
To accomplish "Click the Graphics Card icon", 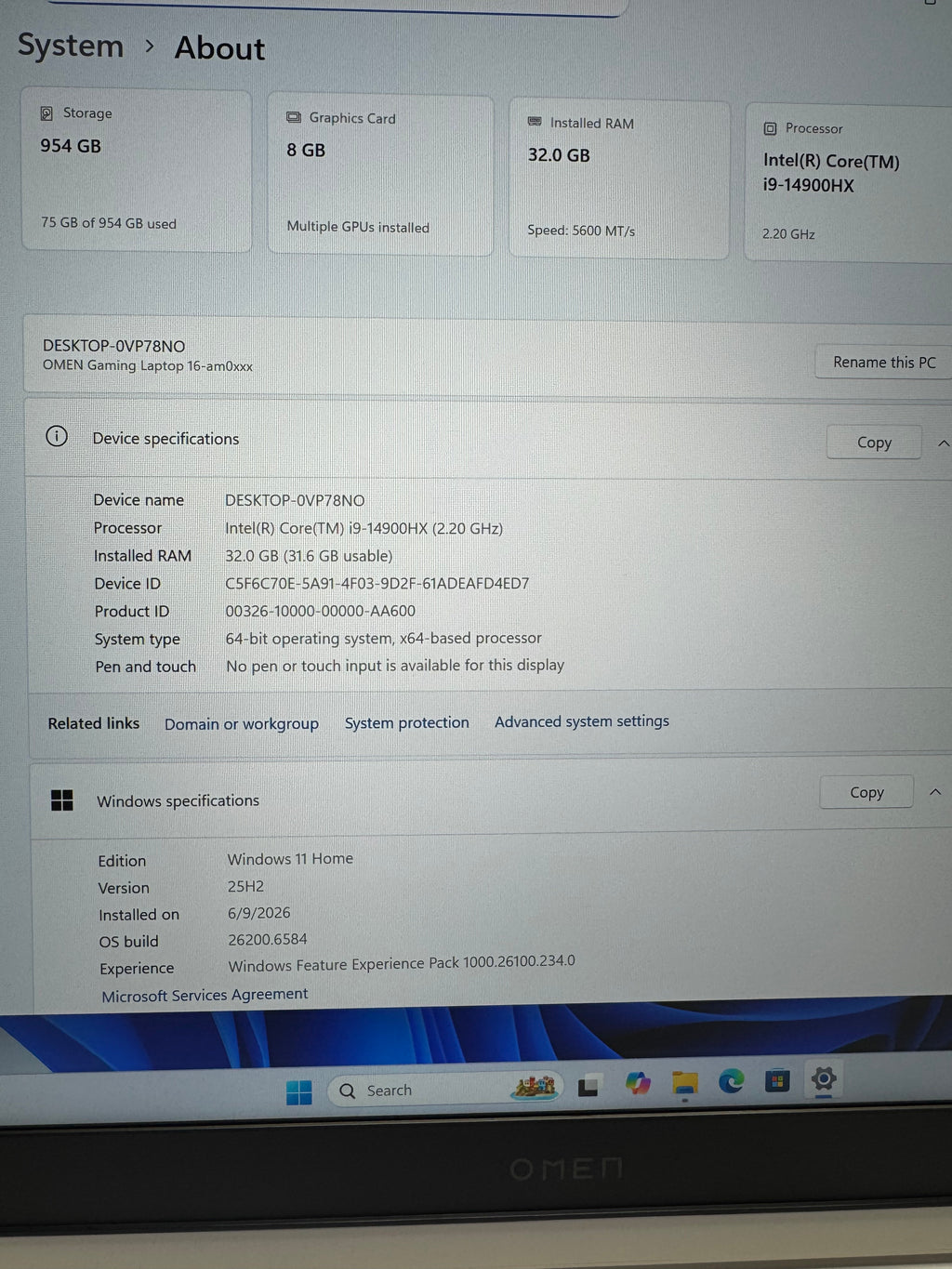I will click(x=294, y=117).
